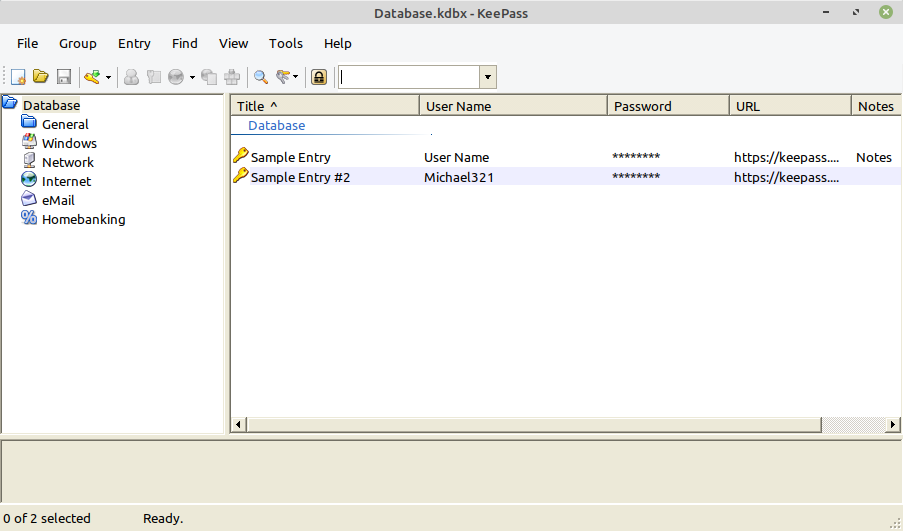Click the Internet globe icon in the tree
This screenshot has height=531, width=903.
(29, 179)
